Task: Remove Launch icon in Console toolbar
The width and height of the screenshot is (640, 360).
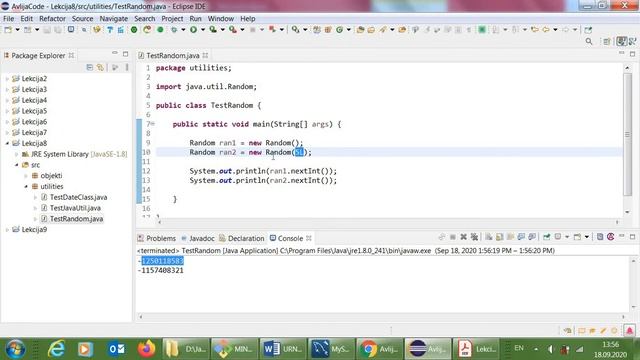Action: [x=463, y=237]
